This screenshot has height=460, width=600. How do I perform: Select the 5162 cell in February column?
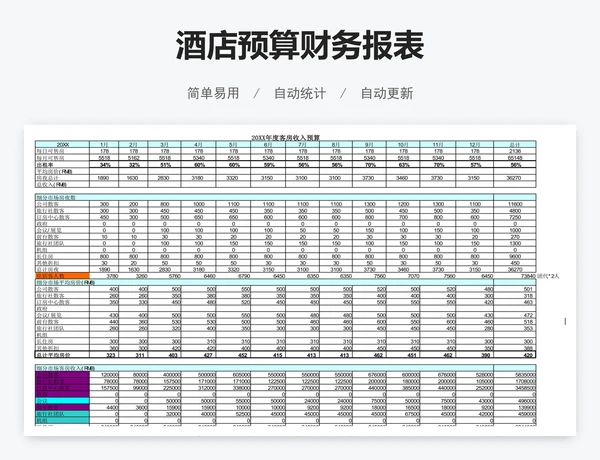tap(134, 158)
